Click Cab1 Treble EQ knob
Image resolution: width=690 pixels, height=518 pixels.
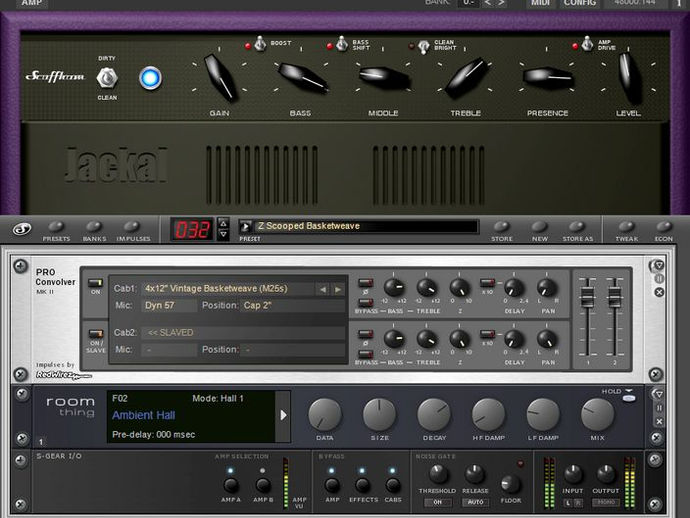click(x=426, y=287)
